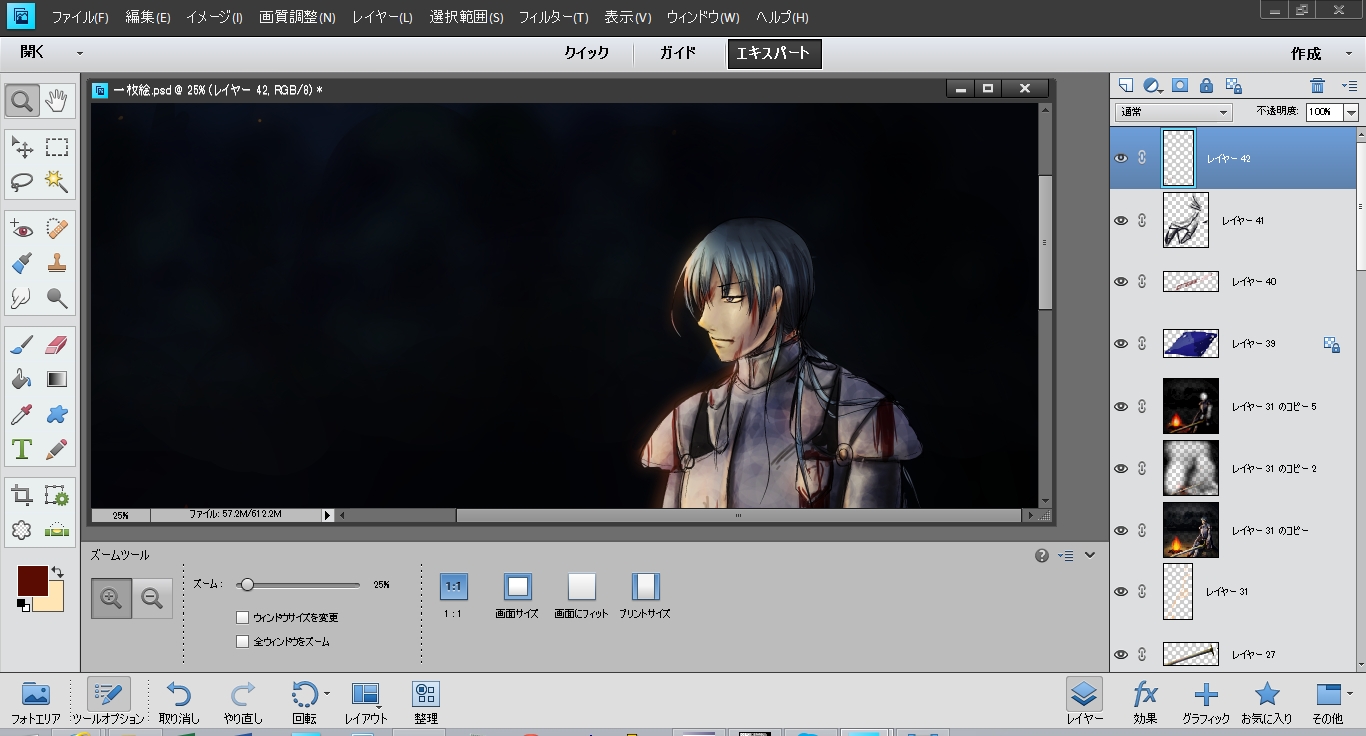Viewport: 1366px width, 736px height.
Task: Select the Spot Healing Brush tool
Action: [x=57, y=230]
